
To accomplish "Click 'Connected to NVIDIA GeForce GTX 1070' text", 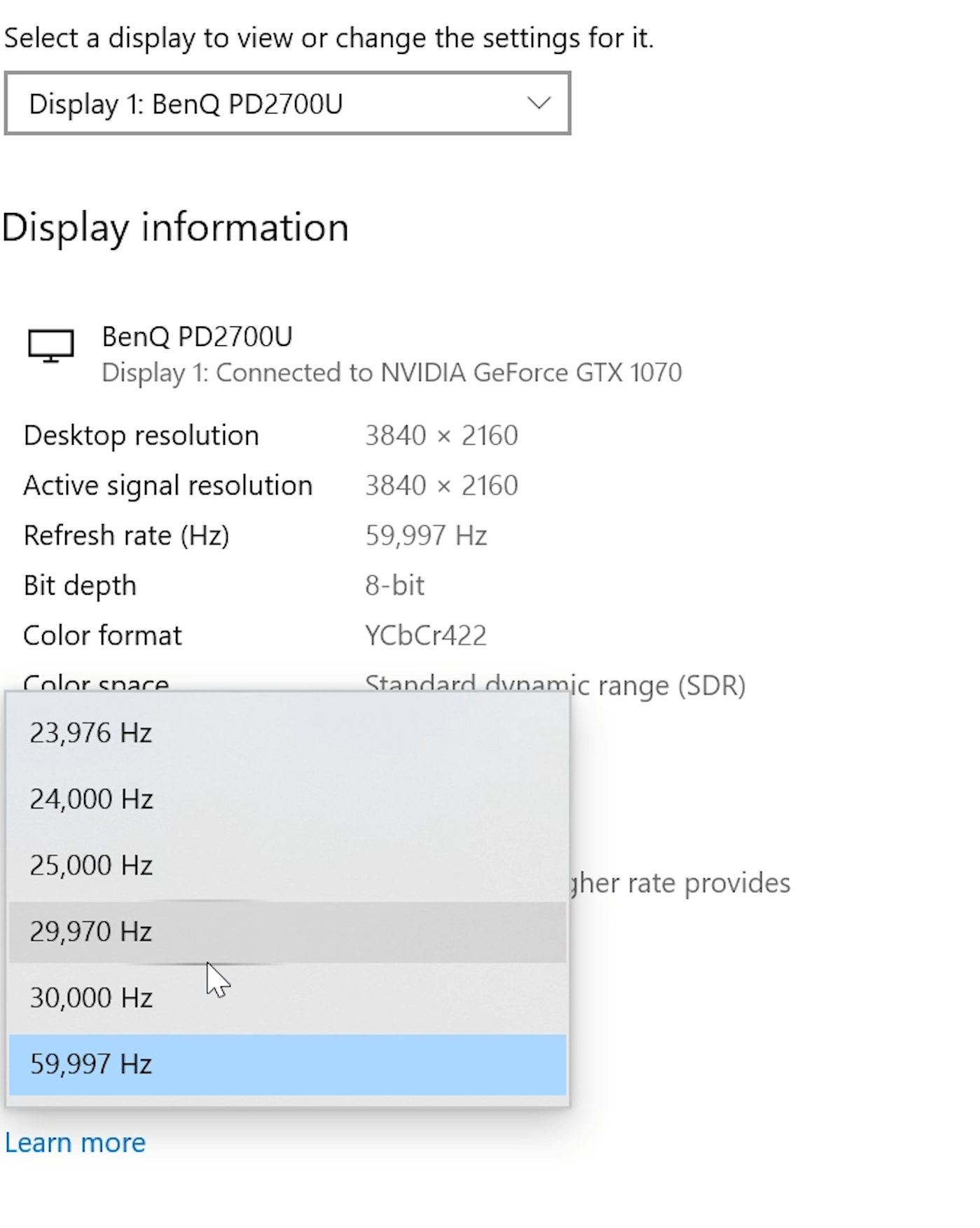I will (448, 373).
